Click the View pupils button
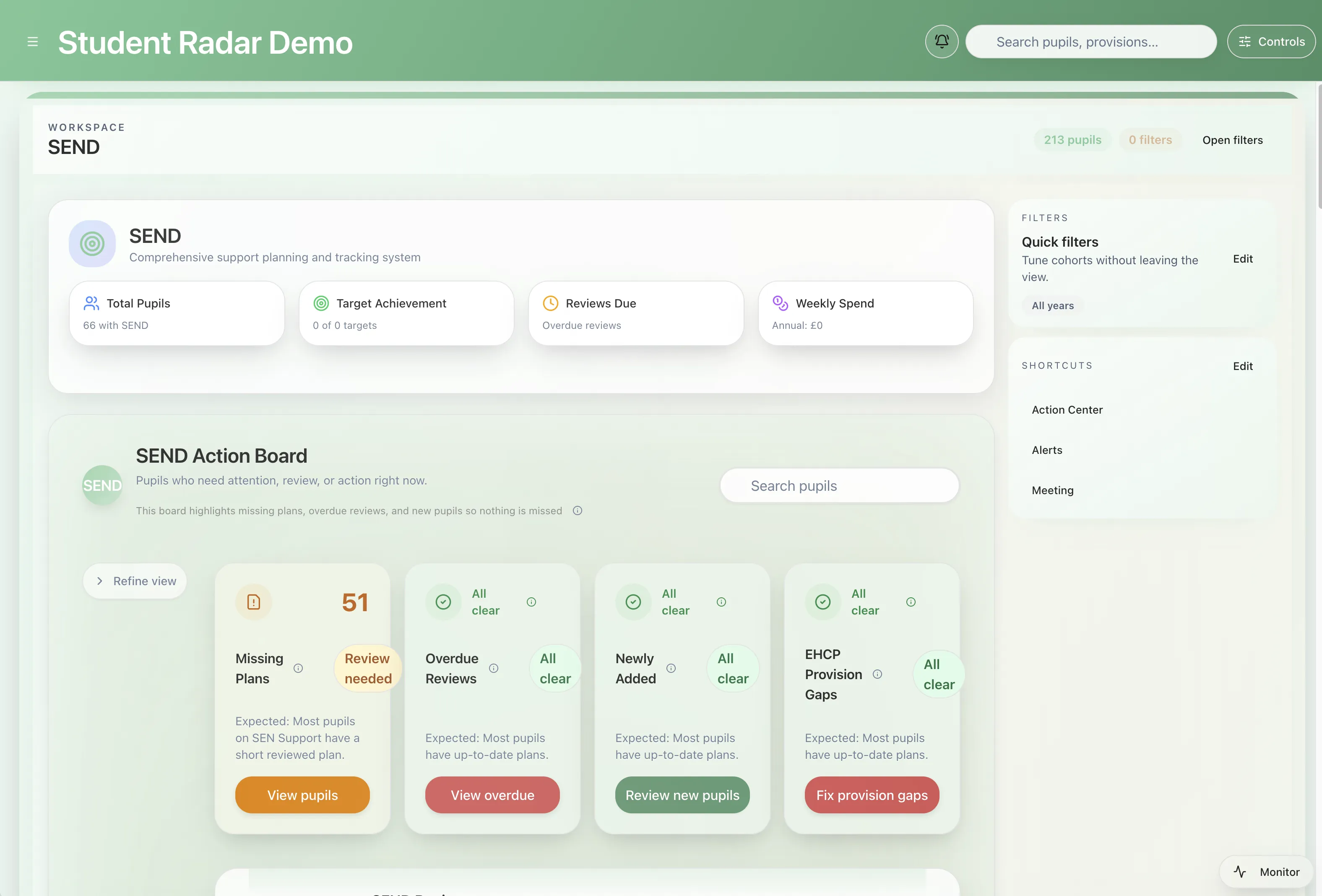This screenshot has width=1322, height=896. pyautogui.click(x=303, y=795)
